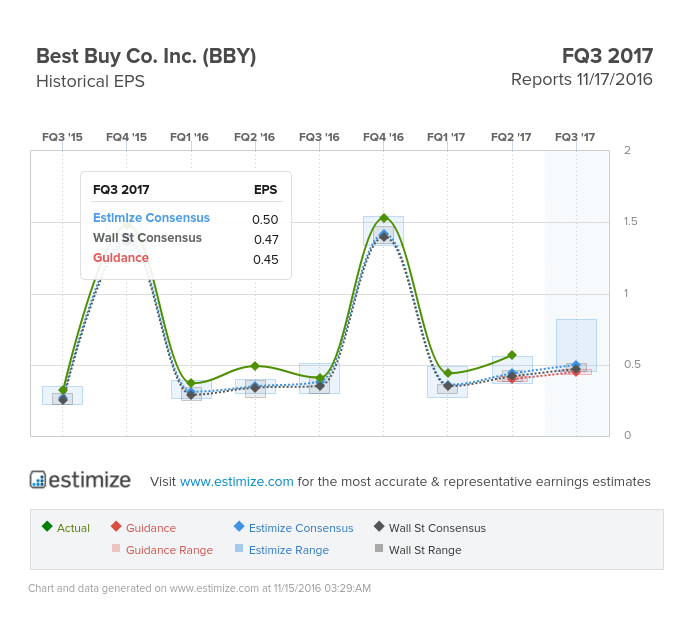The height and width of the screenshot is (620, 685).
Task: Click the 0.5 y-axis value
Action: pos(632,364)
